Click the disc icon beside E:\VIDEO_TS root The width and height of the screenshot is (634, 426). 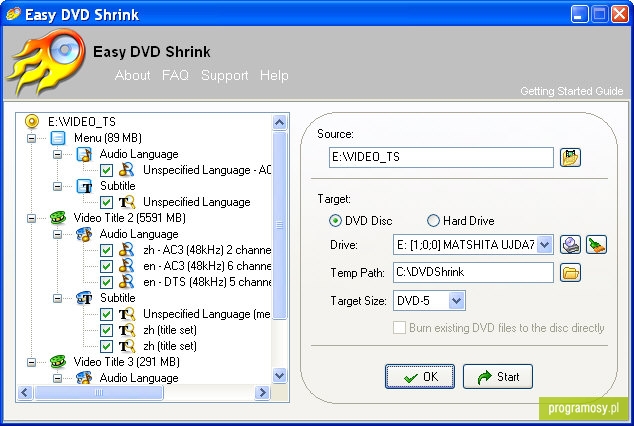coord(32,121)
